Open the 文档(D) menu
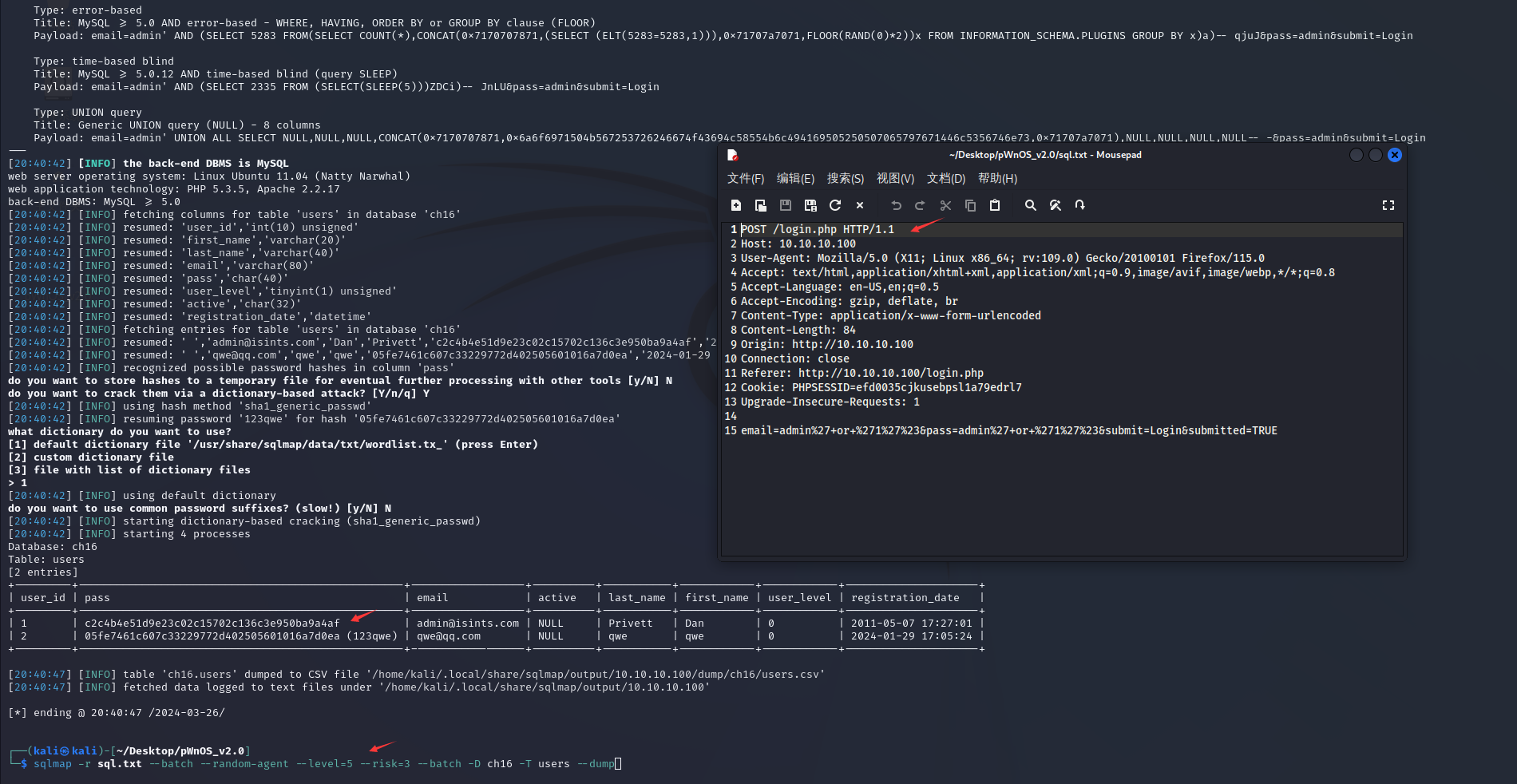Image resolution: width=1517 pixels, height=784 pixels. click(x=946, y=179)
